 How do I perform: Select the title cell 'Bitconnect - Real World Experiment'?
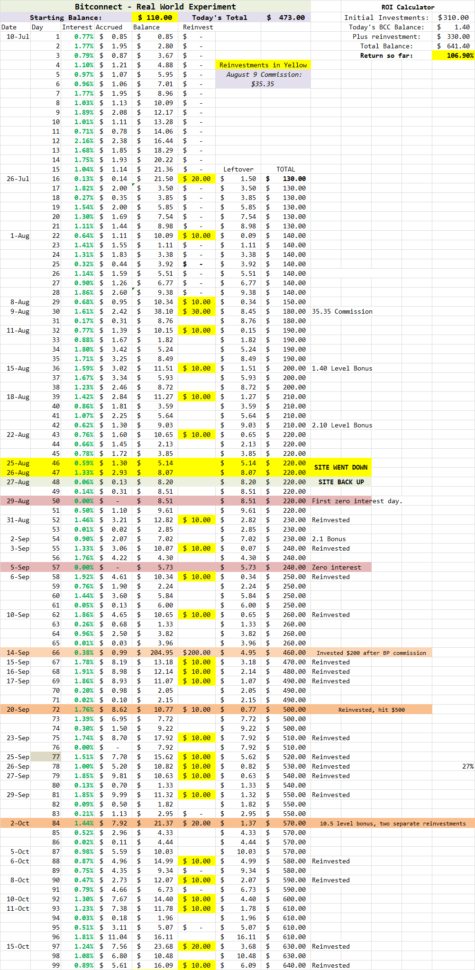coord(155,5)
